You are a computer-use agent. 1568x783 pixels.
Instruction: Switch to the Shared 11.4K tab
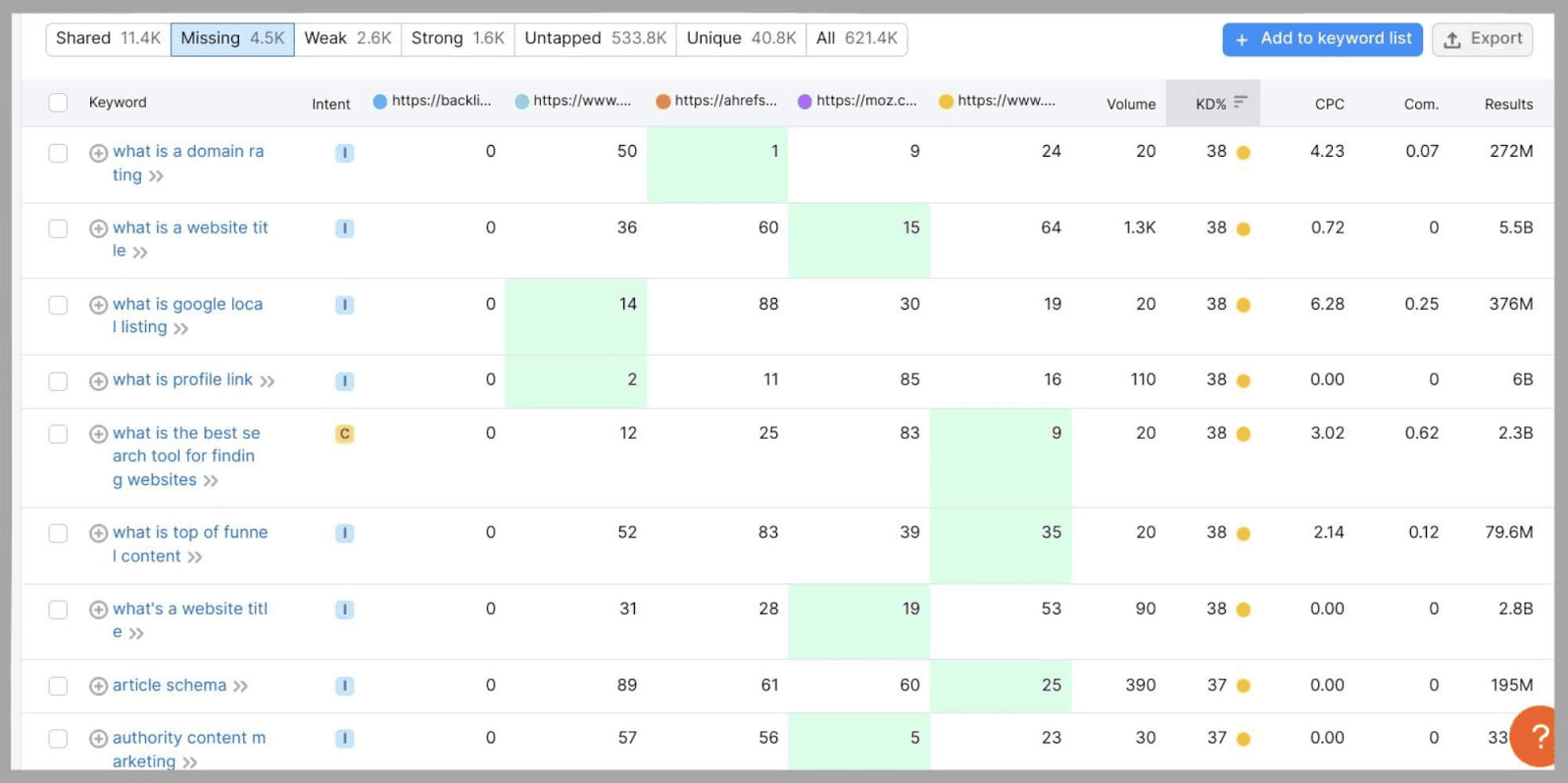click(108, 38)
